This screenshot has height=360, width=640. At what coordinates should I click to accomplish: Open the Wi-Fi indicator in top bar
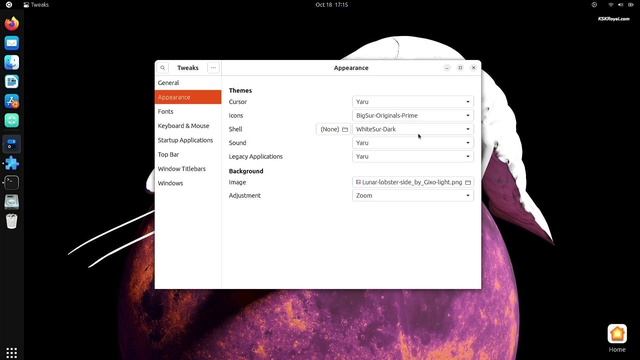pyautogui.click(x=611, y=4)
